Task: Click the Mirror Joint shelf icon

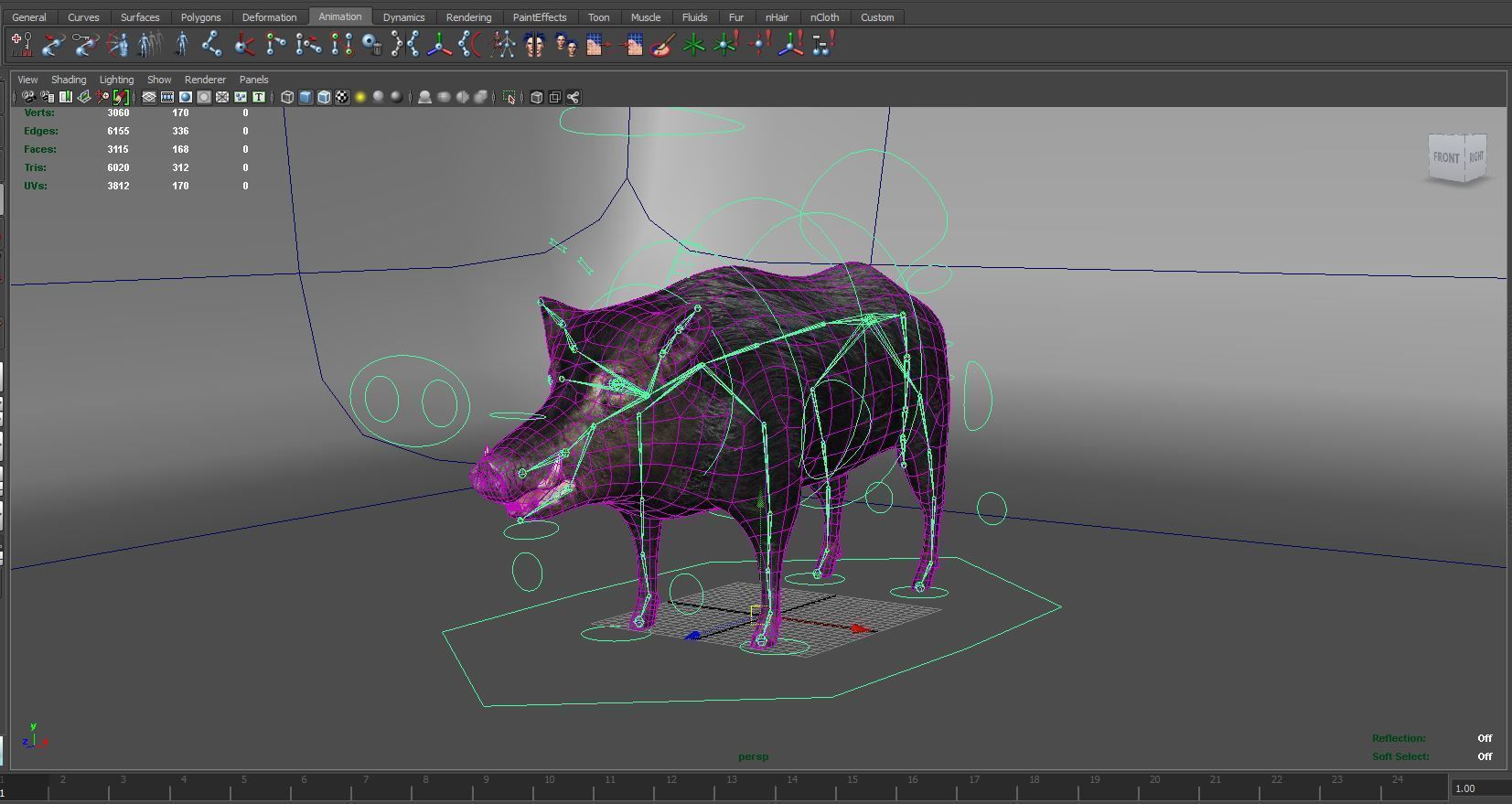Action: tap(405, 44)
